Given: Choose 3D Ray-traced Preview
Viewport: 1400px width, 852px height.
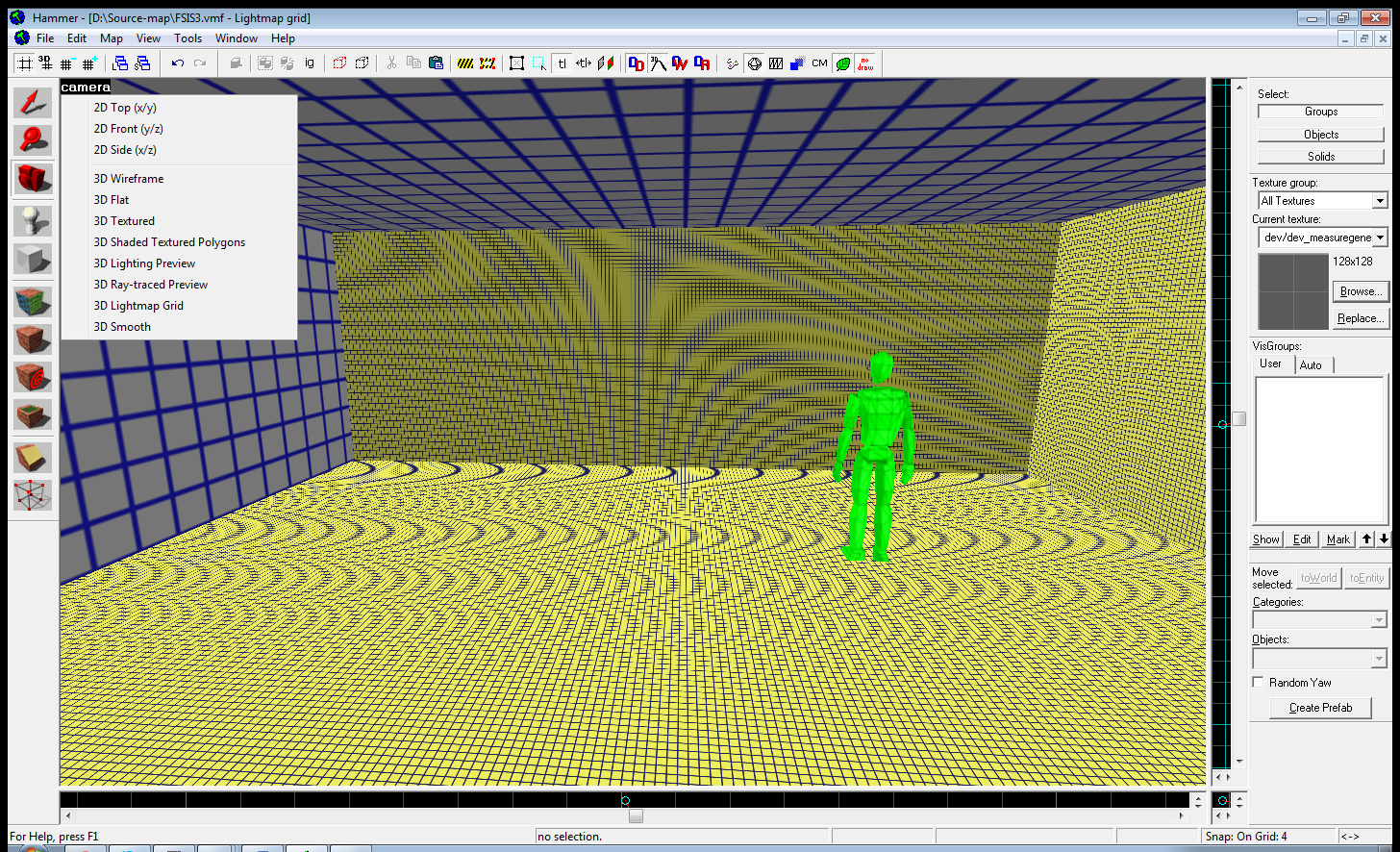Looking at the screenshot, I should (x=151, y=285).
